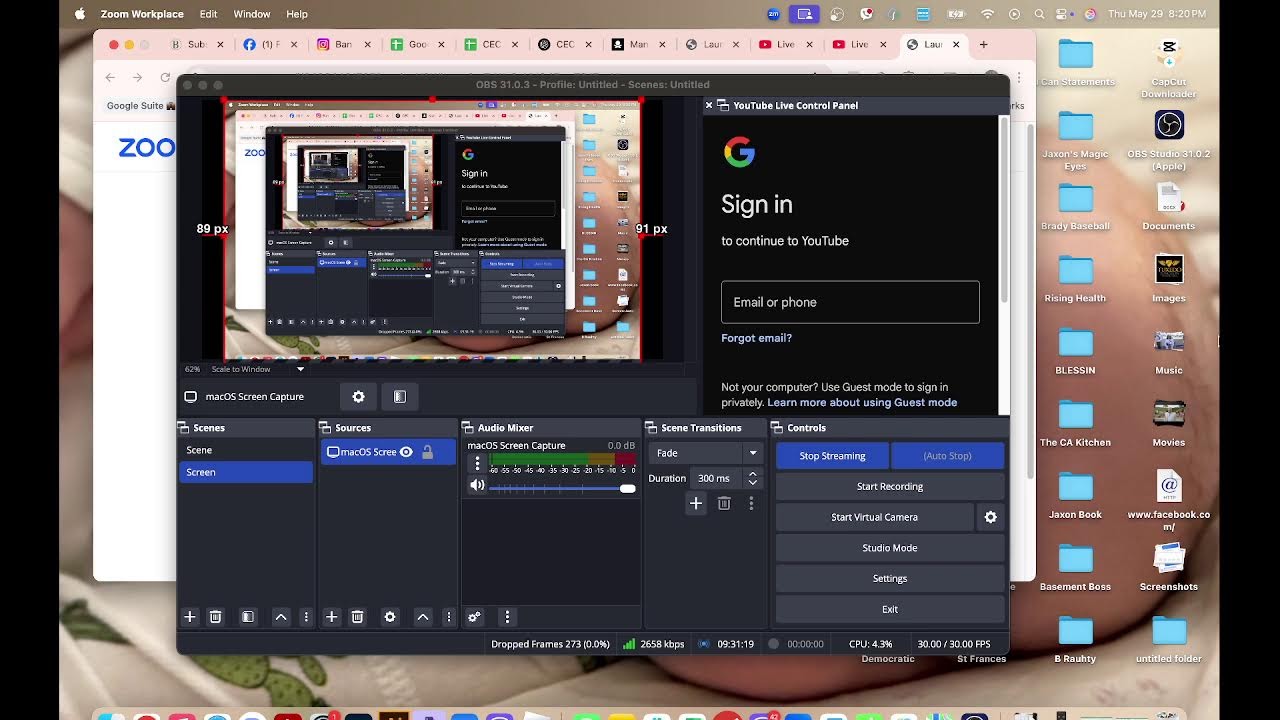Toggle the (Auto Stop) streaming button

[947, 456]
